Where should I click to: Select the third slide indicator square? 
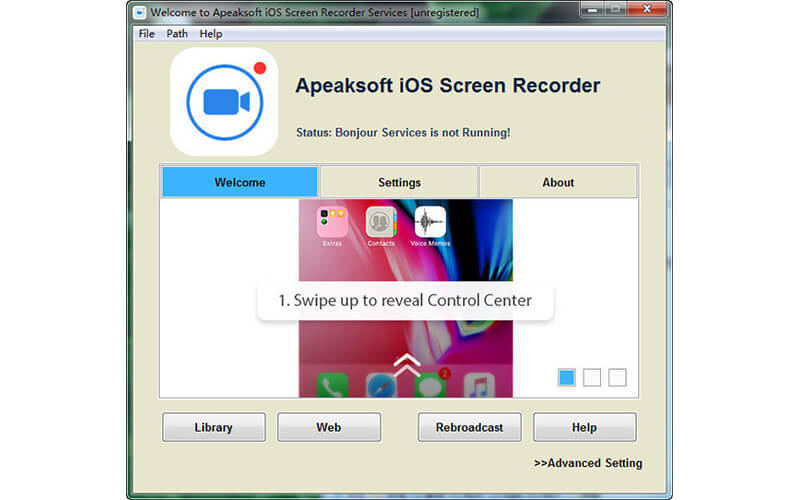point(617,378)
